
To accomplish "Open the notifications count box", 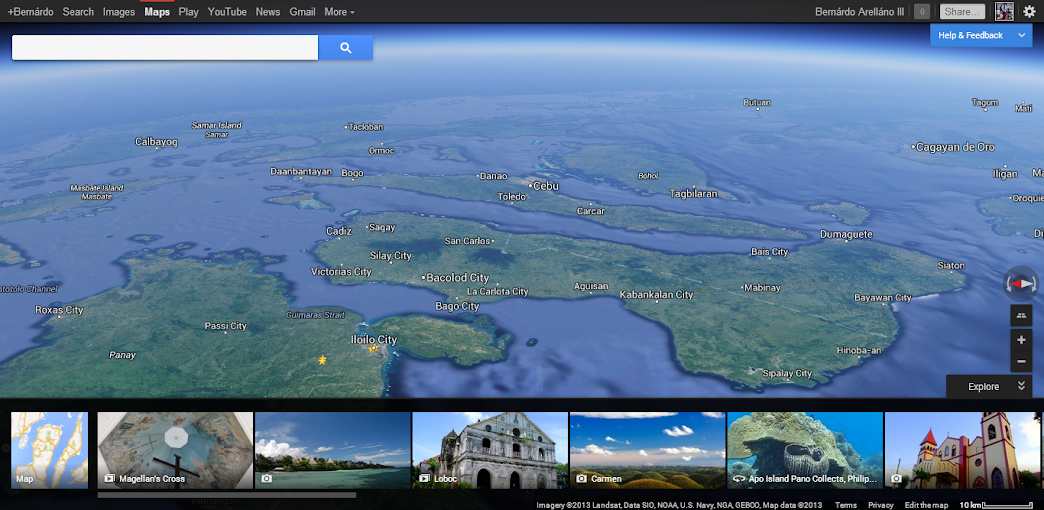I will (x=921, y=12).
